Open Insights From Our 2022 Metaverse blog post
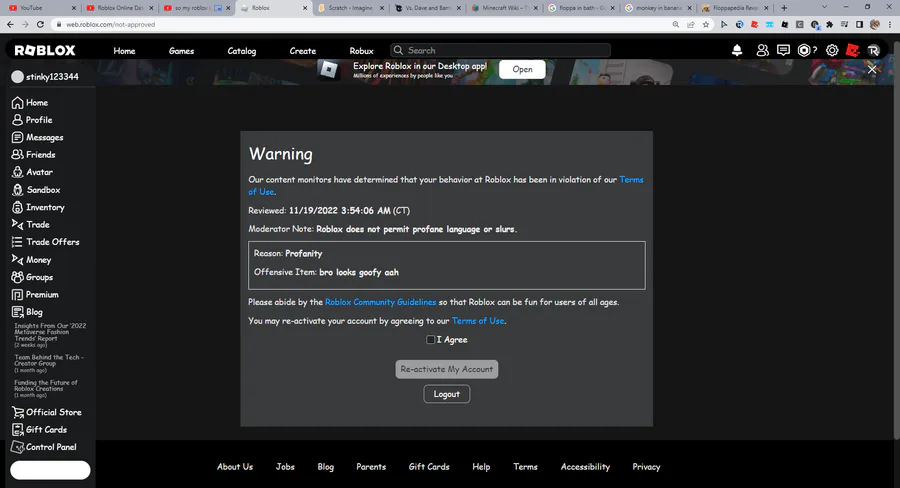This screenshot has height=488, width=900. 50,335
